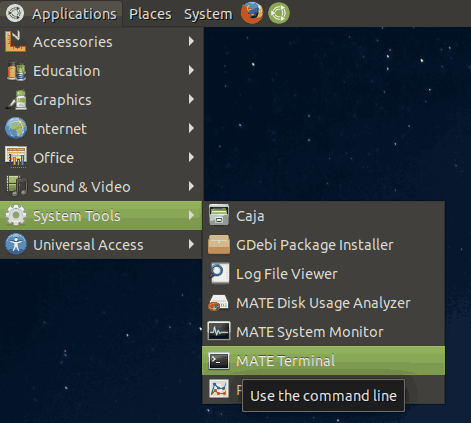Click the Sound & Video film icon

(16, 186)
